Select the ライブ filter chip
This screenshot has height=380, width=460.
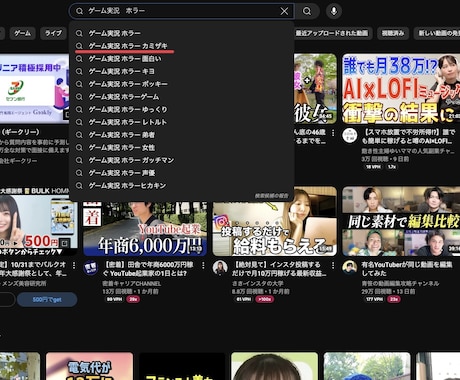coord(53,33)
